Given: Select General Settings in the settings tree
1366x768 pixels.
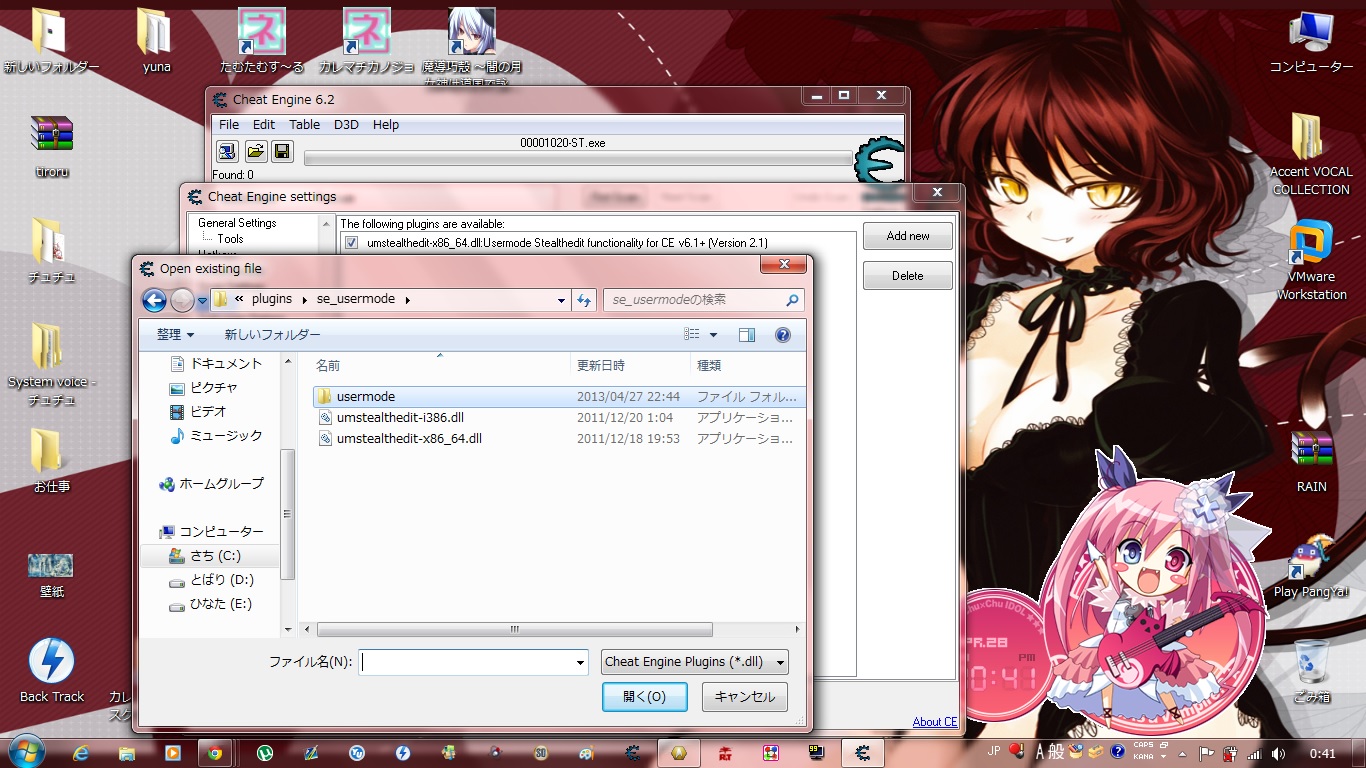Looking at the screenshot, I should [237, 223].
